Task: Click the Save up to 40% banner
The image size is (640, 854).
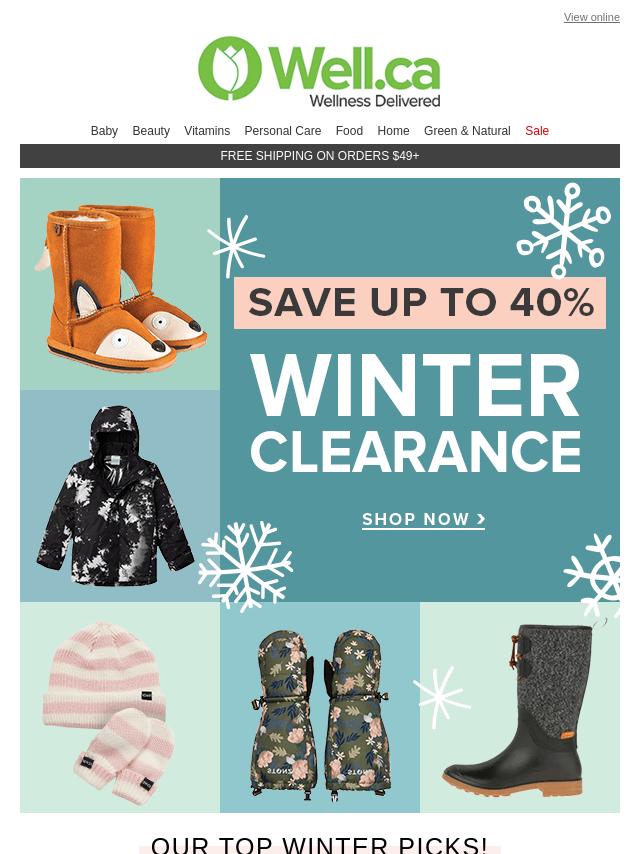Action: click(420, 303)
